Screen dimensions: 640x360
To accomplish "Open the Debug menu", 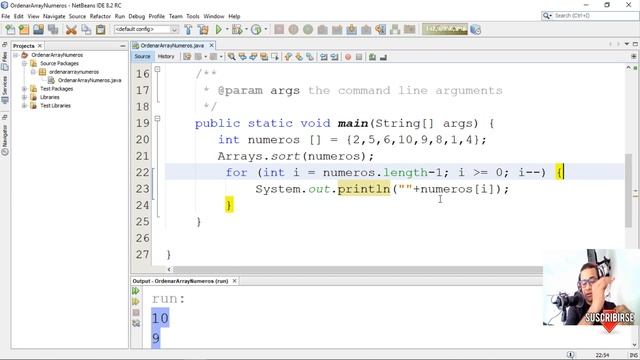I will (137, 16).
